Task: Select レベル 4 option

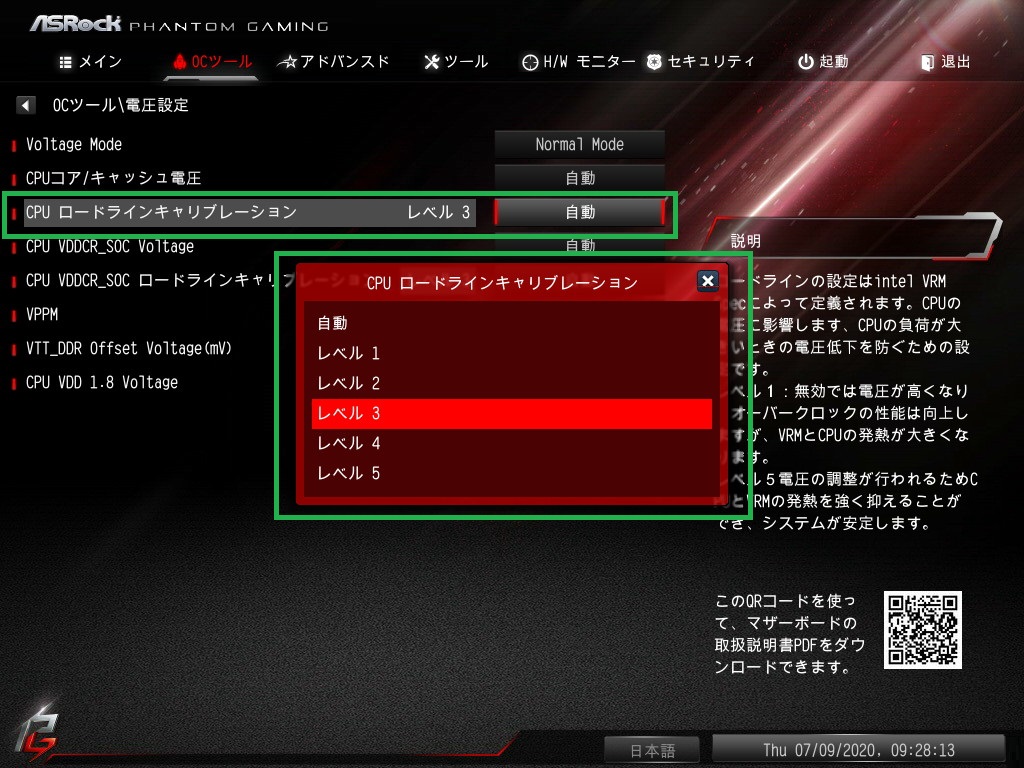Action: tap(511, 443)
